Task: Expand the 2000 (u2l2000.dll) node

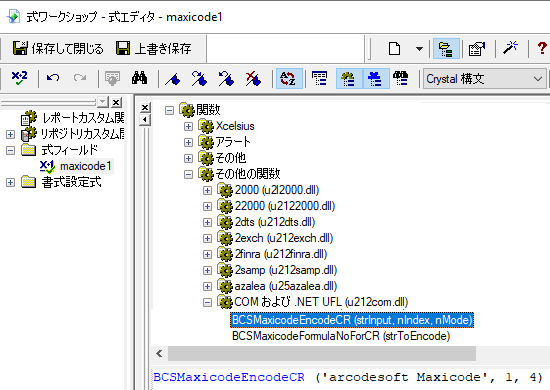Action: [207, 190]
